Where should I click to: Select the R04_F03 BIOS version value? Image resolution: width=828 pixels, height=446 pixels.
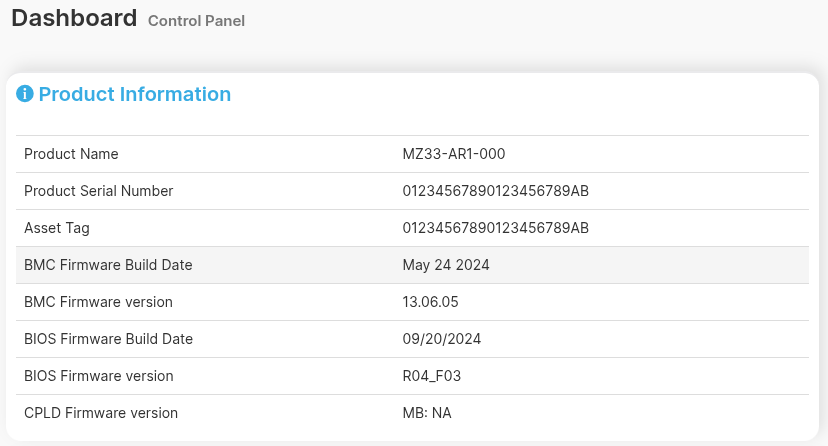[x=431, y=376]
